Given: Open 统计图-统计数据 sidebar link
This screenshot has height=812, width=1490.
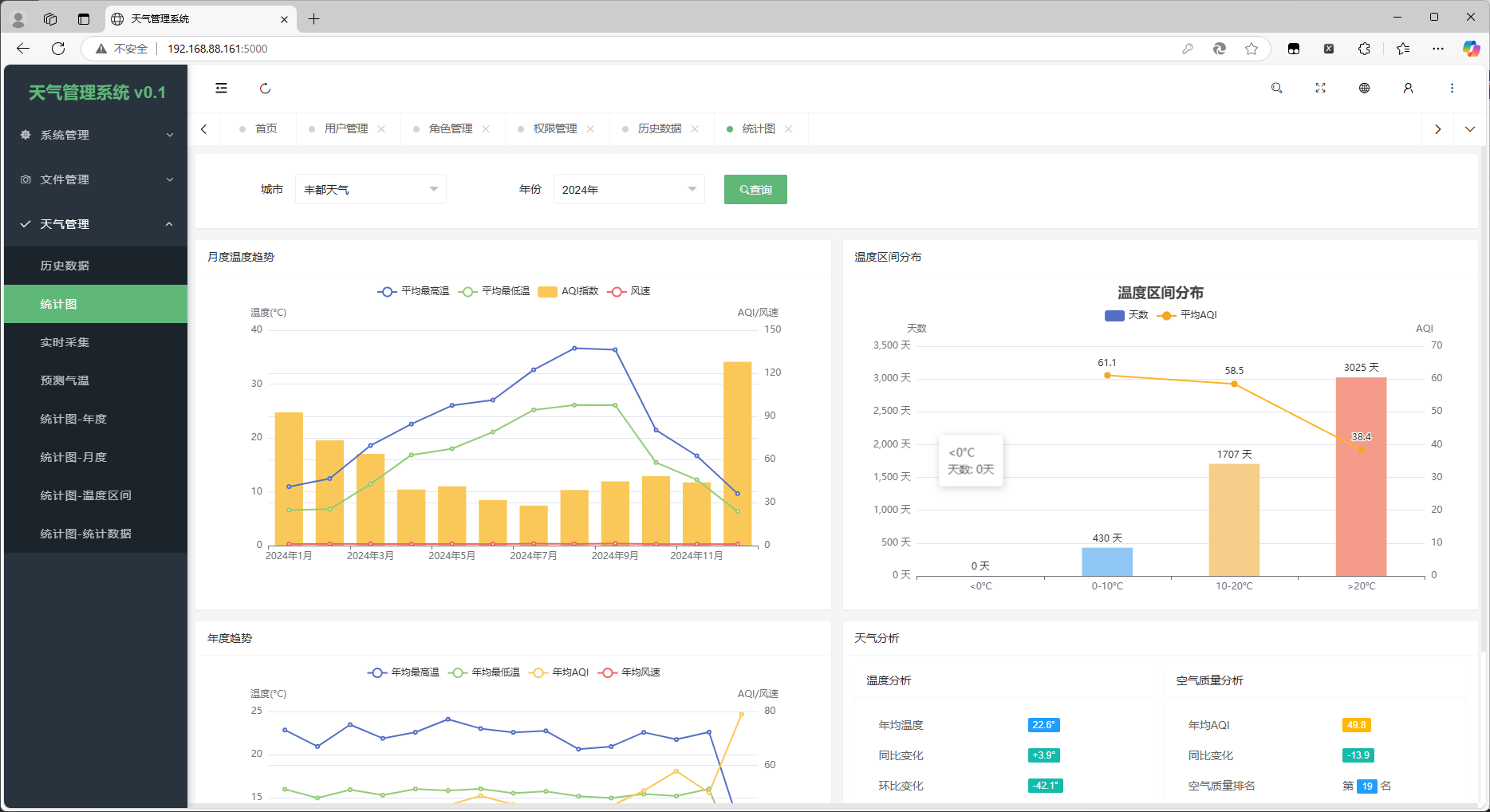Looking at the screenshot, I should (96, 534).
